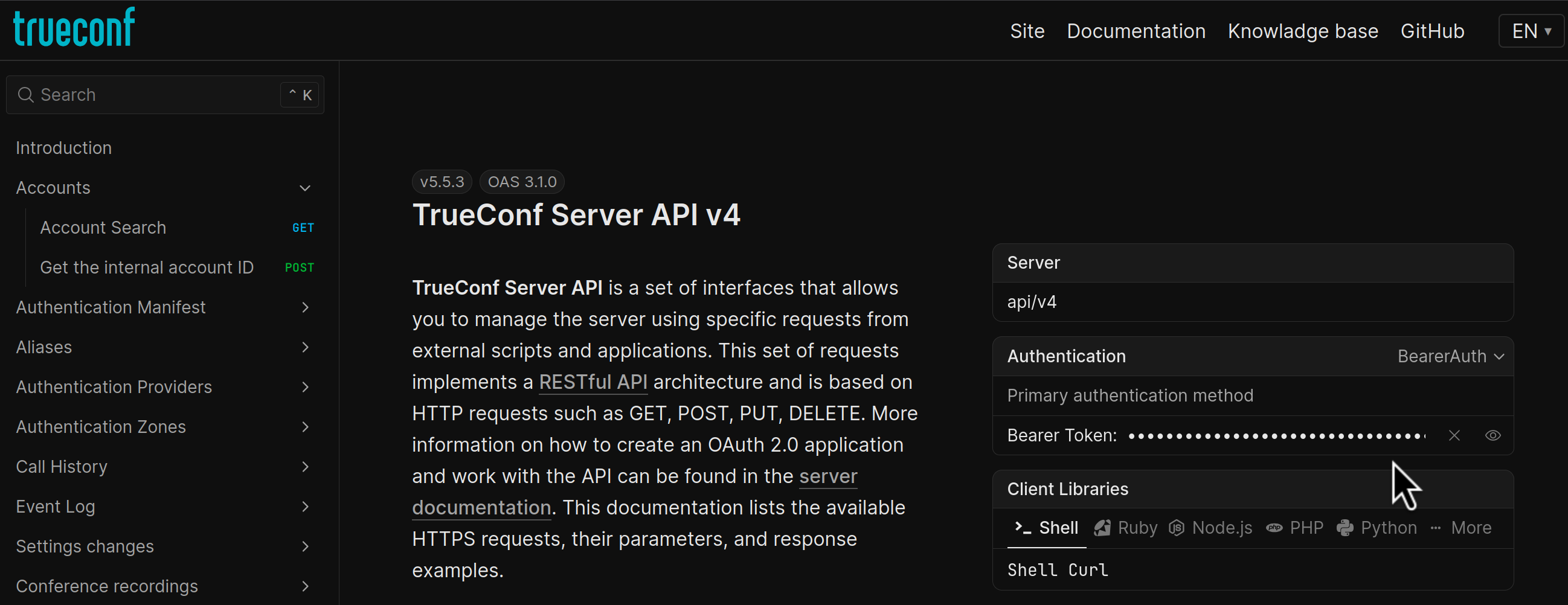Screen dimensions: 1568x605
Task: Click the TrueConf logo
Action: [73, 26]
